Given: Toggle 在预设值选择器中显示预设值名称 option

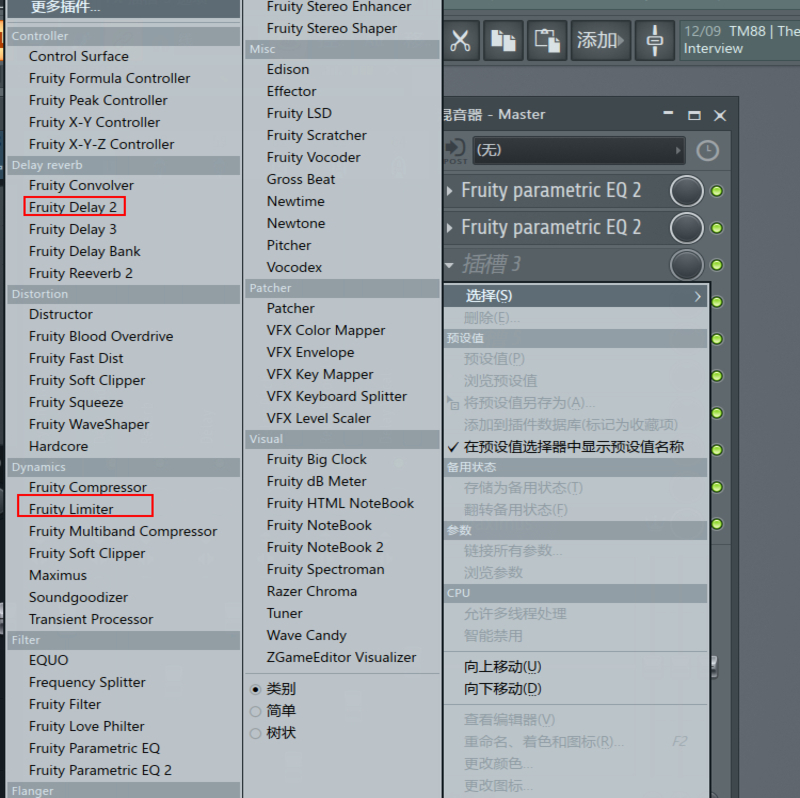Looking at the screenshot, I should [576, 447].
